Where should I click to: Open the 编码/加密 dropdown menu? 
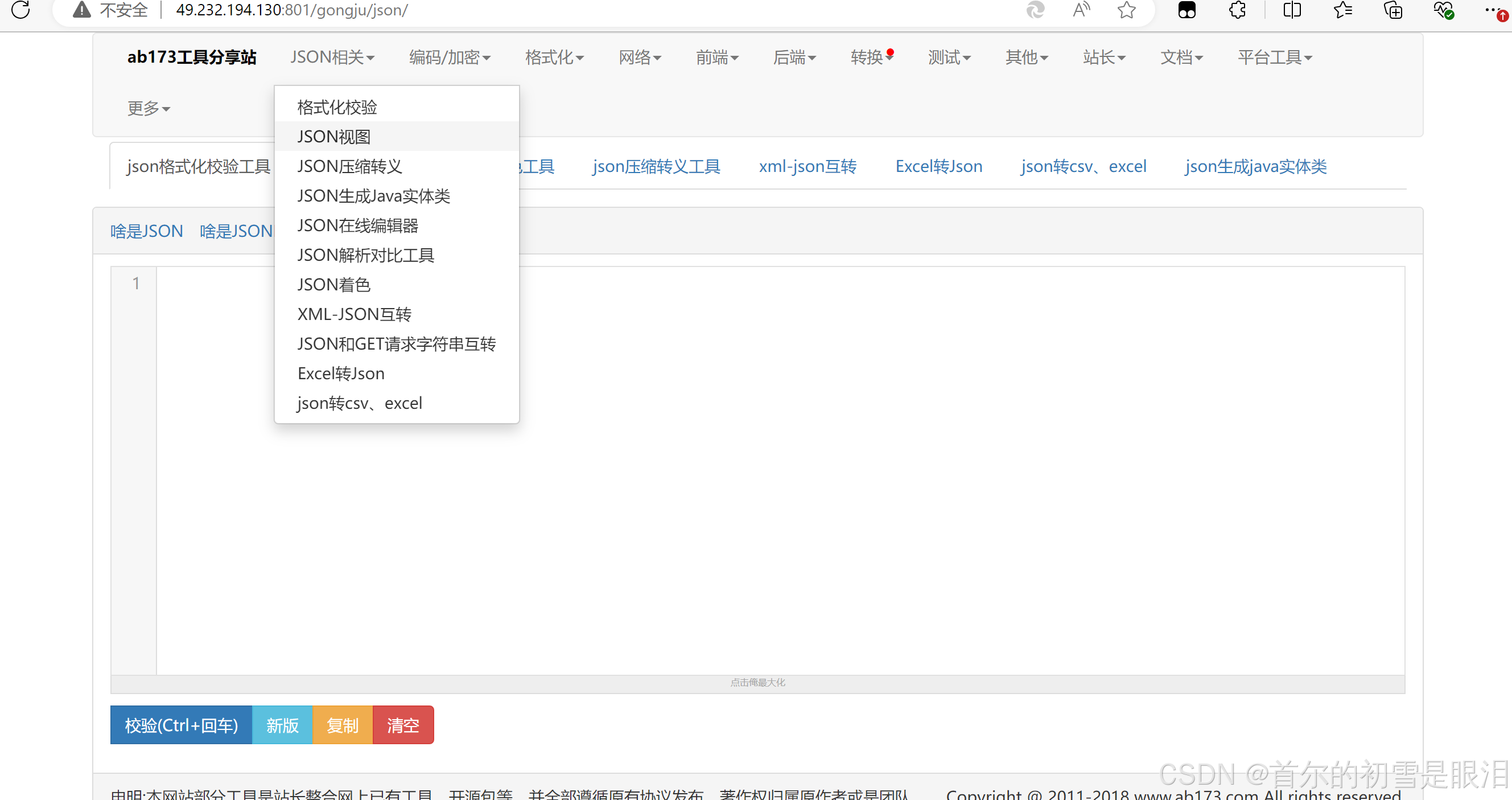[x=449, y=57]
